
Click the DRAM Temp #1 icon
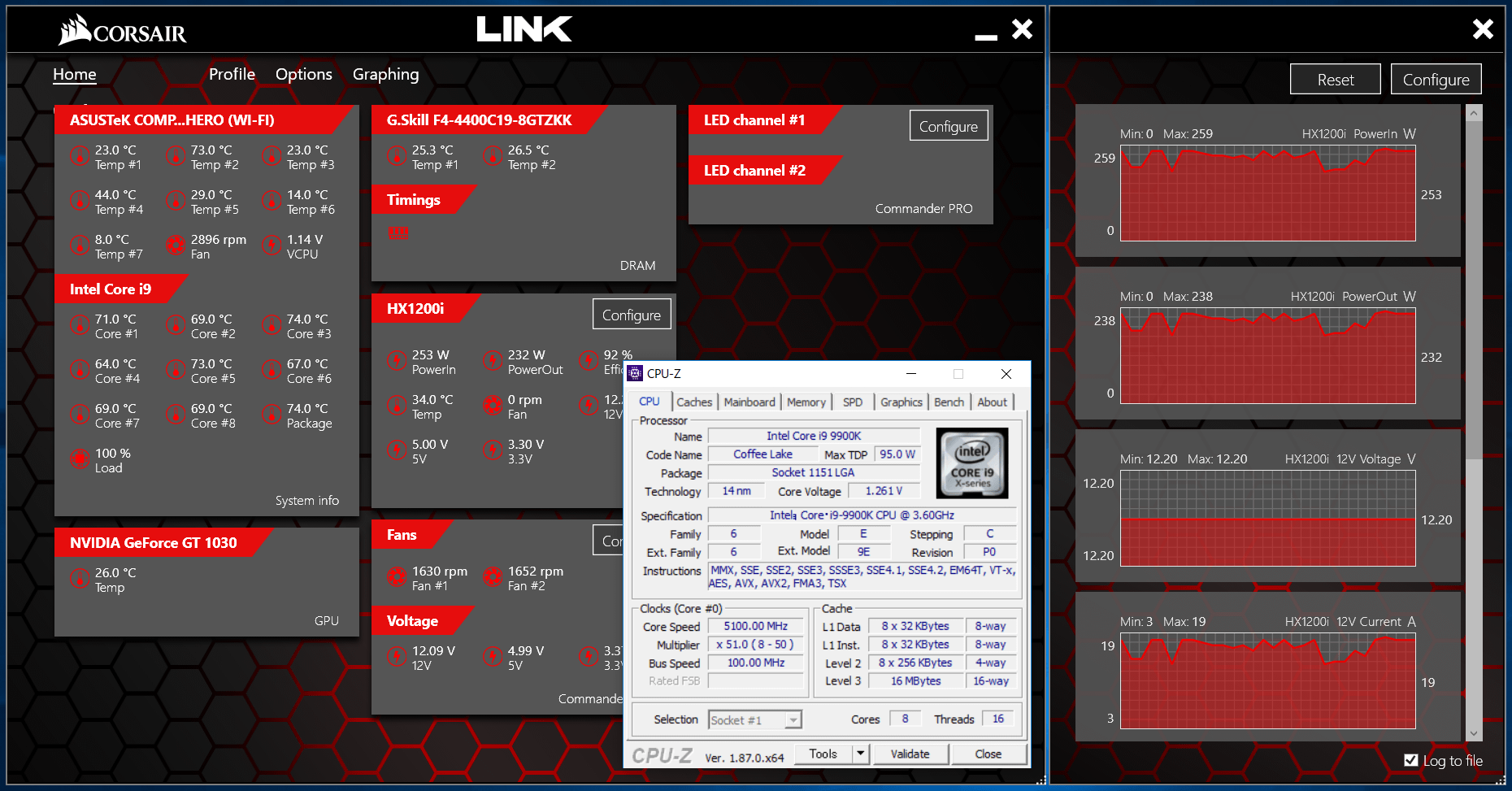(396, 156)
